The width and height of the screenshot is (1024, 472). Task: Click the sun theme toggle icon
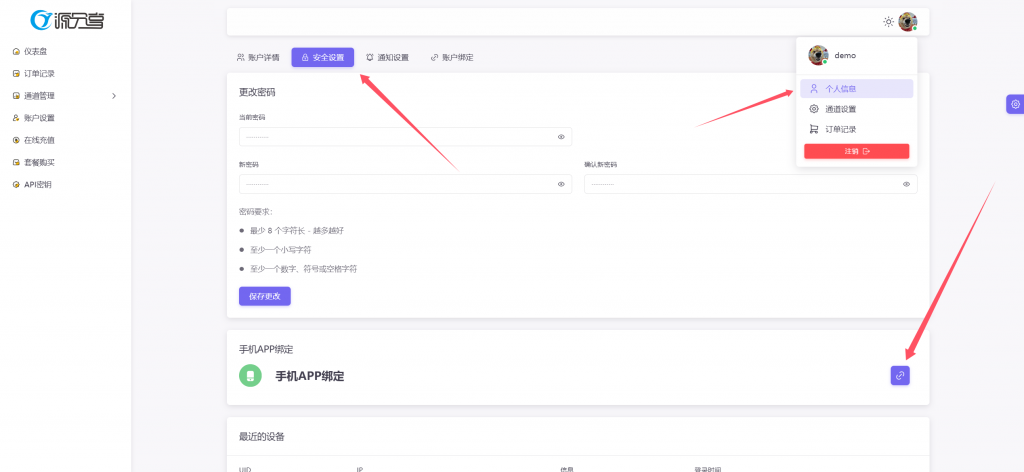pyautogui.click(x=888, y=22)
